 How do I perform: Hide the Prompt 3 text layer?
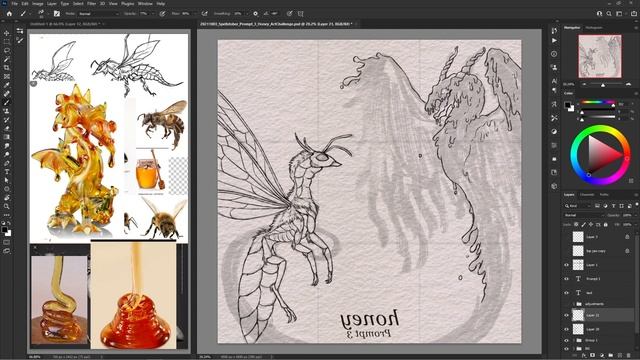coord(567,279)
